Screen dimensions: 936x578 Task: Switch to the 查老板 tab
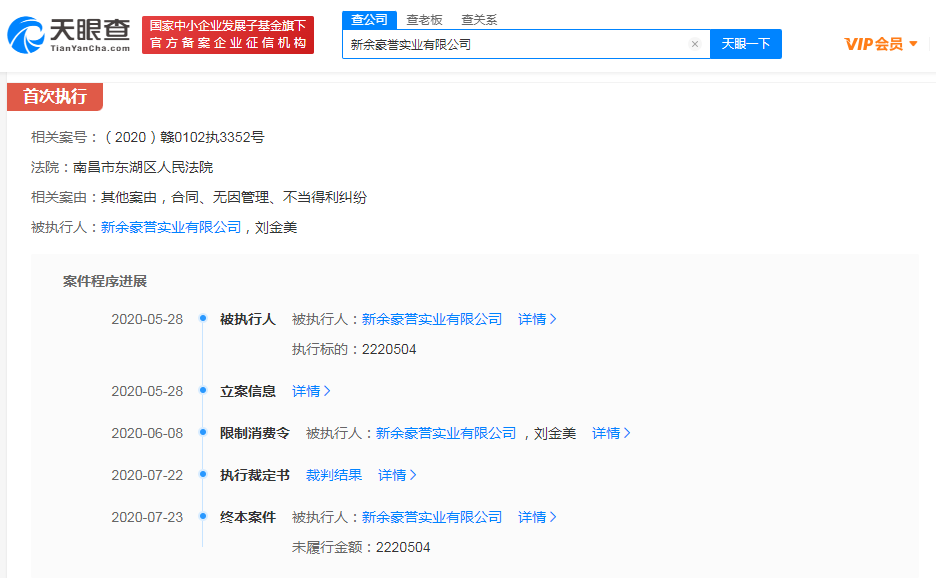pos(424,20)
